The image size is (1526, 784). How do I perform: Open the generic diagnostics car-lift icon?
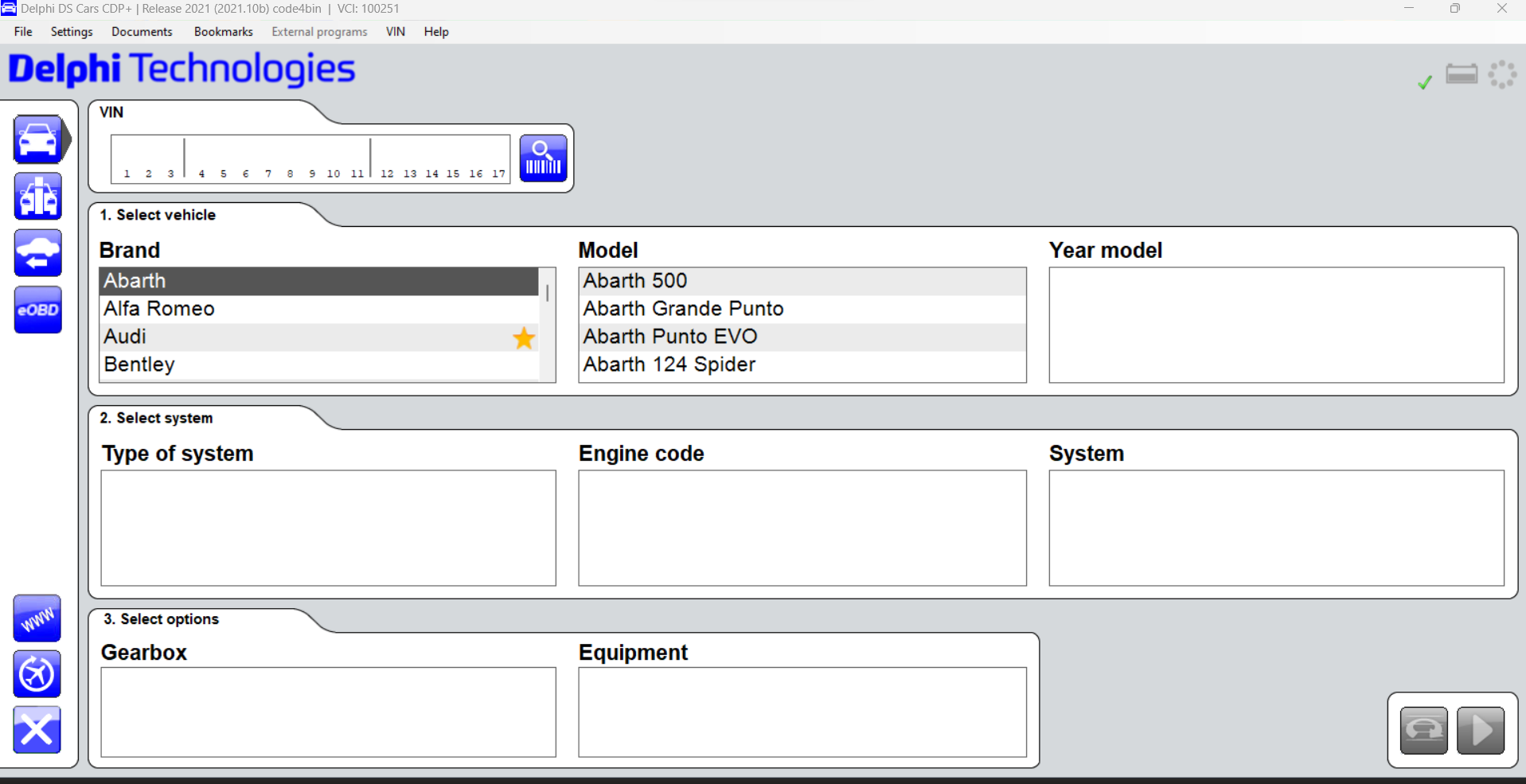(x=37, y=197)
